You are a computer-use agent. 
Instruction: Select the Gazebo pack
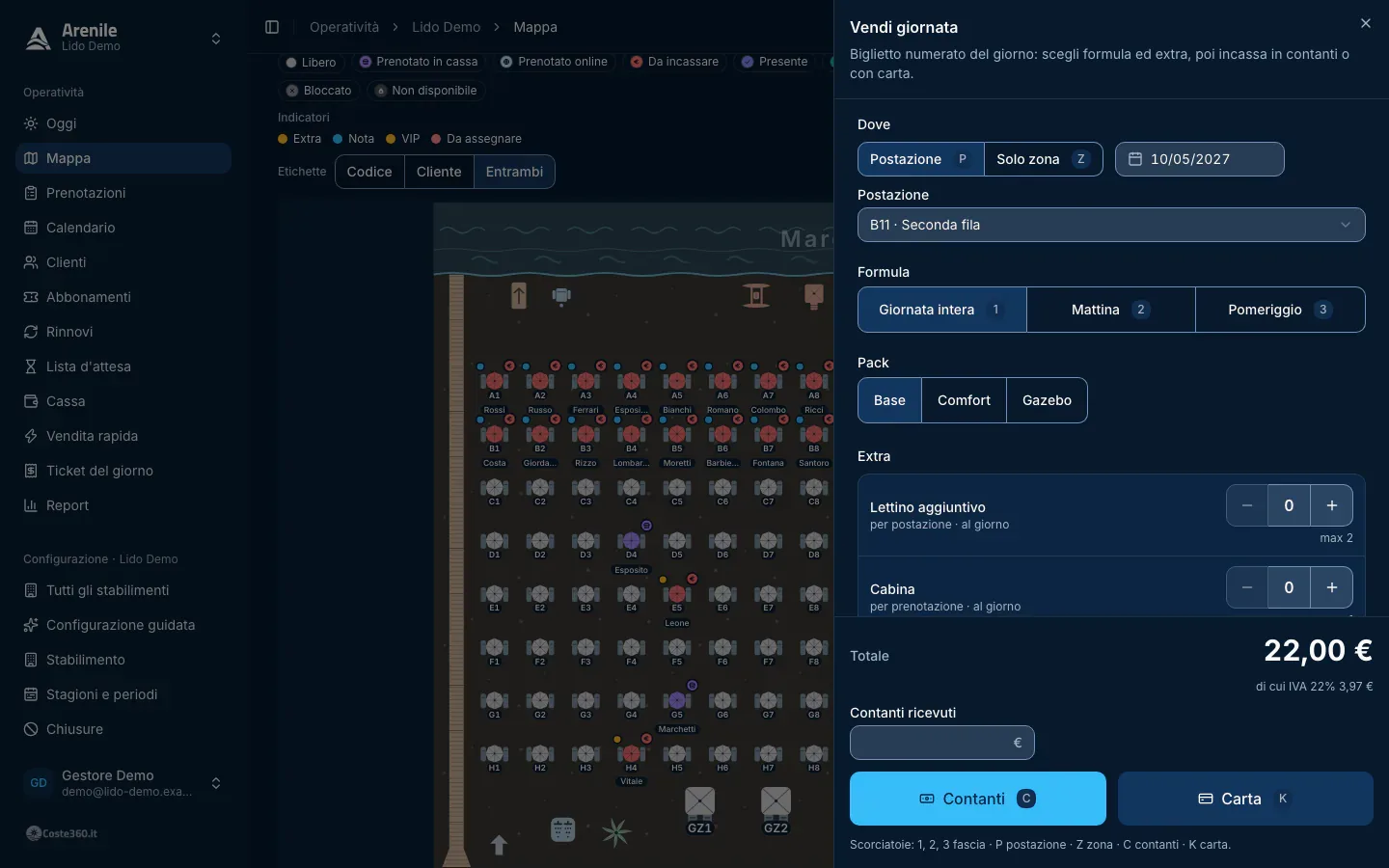click(x=1047, y=400)
